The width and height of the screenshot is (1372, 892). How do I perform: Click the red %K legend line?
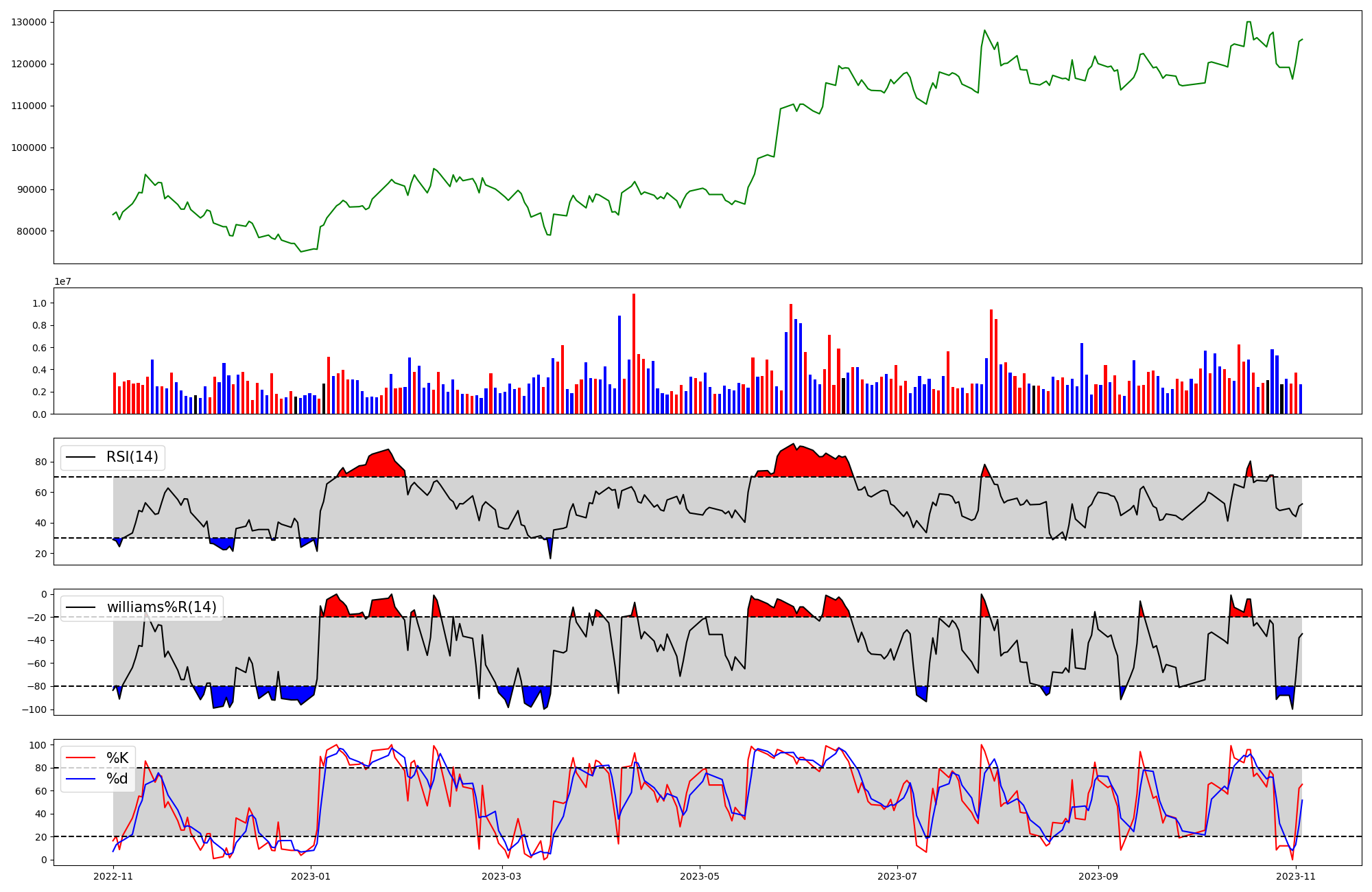[80, 758]
